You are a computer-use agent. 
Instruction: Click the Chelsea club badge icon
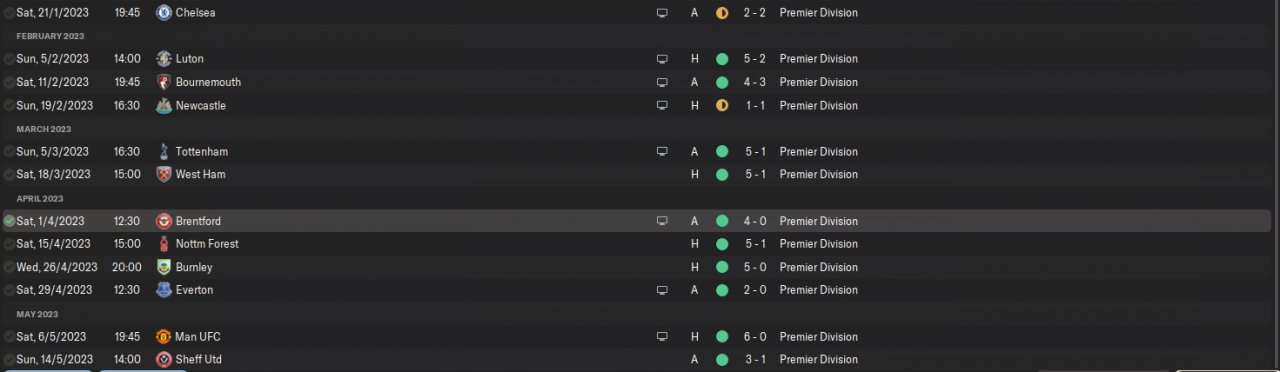tap(164, 13)
